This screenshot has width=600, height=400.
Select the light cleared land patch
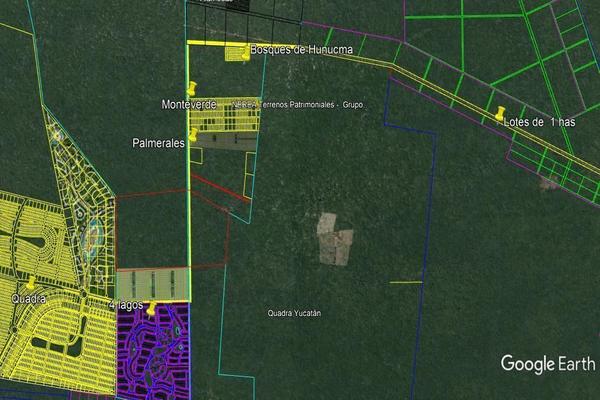(x=334, y=238)
